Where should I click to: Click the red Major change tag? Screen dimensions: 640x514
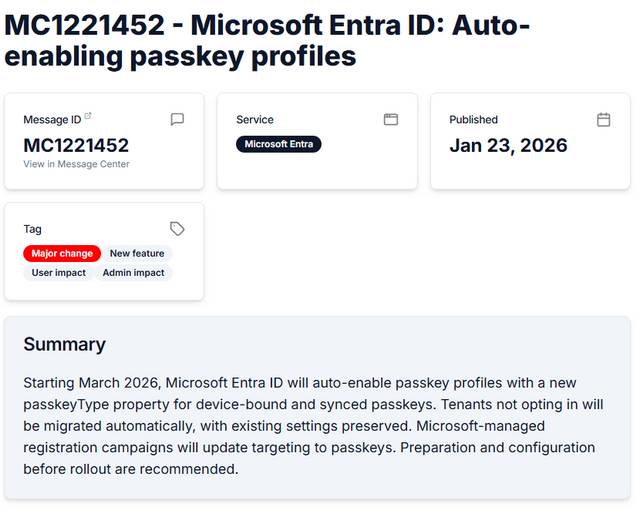62,254
